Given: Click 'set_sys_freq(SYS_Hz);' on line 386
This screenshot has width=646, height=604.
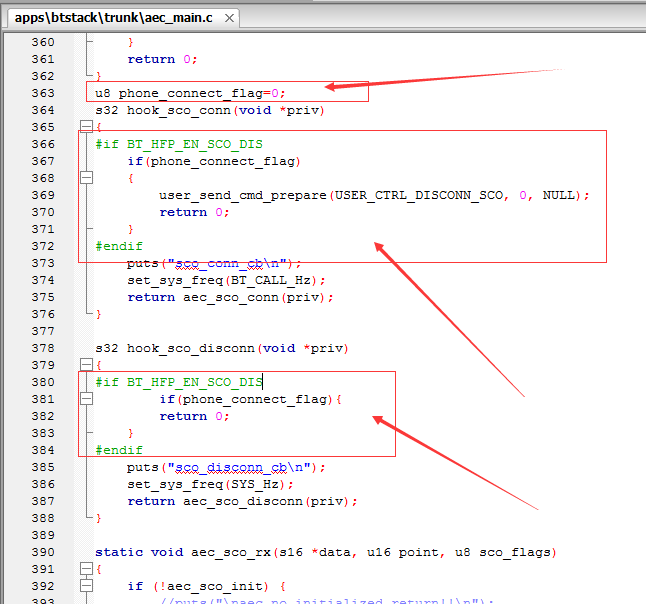Looking at the screenshot, I should 210,485.
